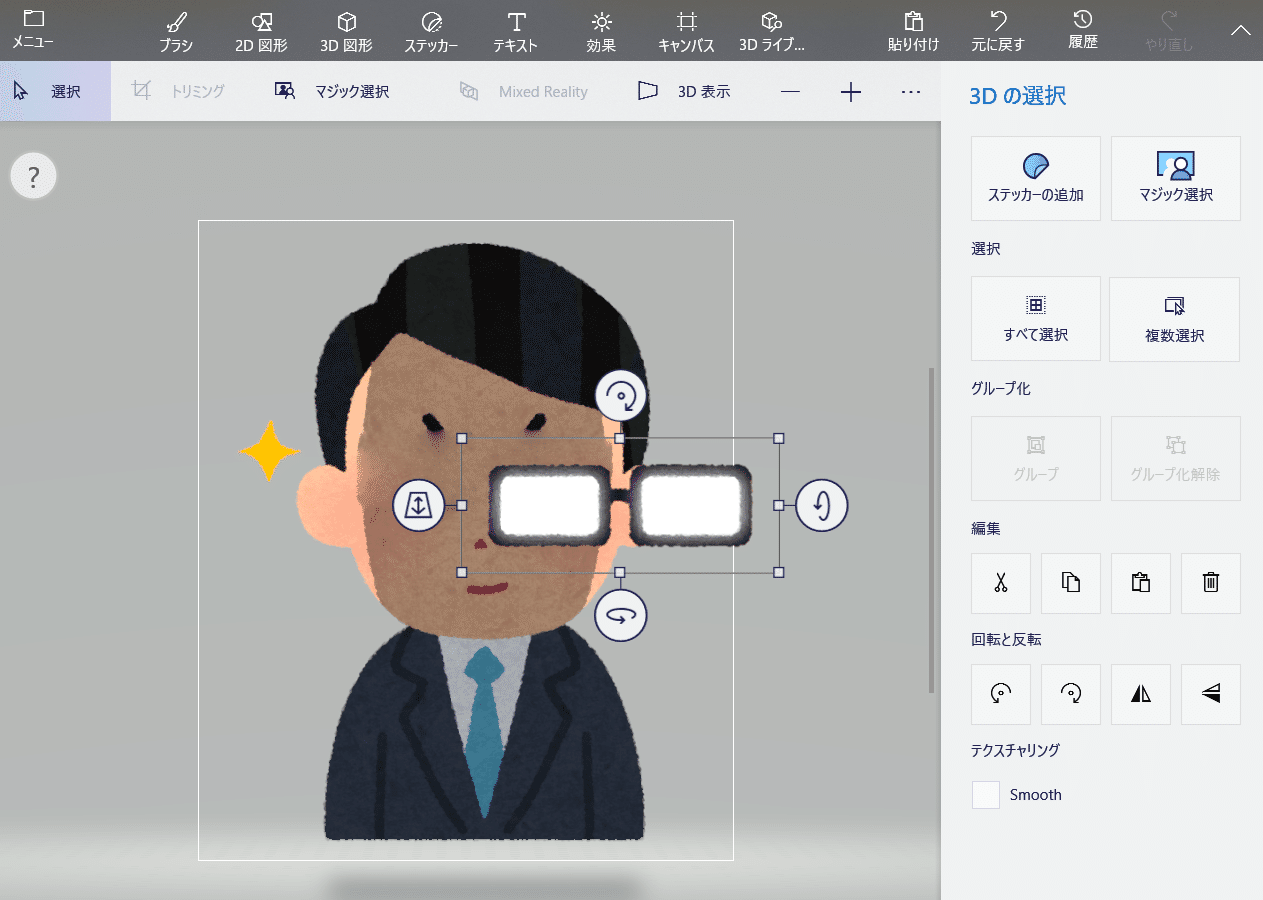The image size is (1263, 900).
Task: Select the ブラシ tool tab
Action: [x=176, y=31]
